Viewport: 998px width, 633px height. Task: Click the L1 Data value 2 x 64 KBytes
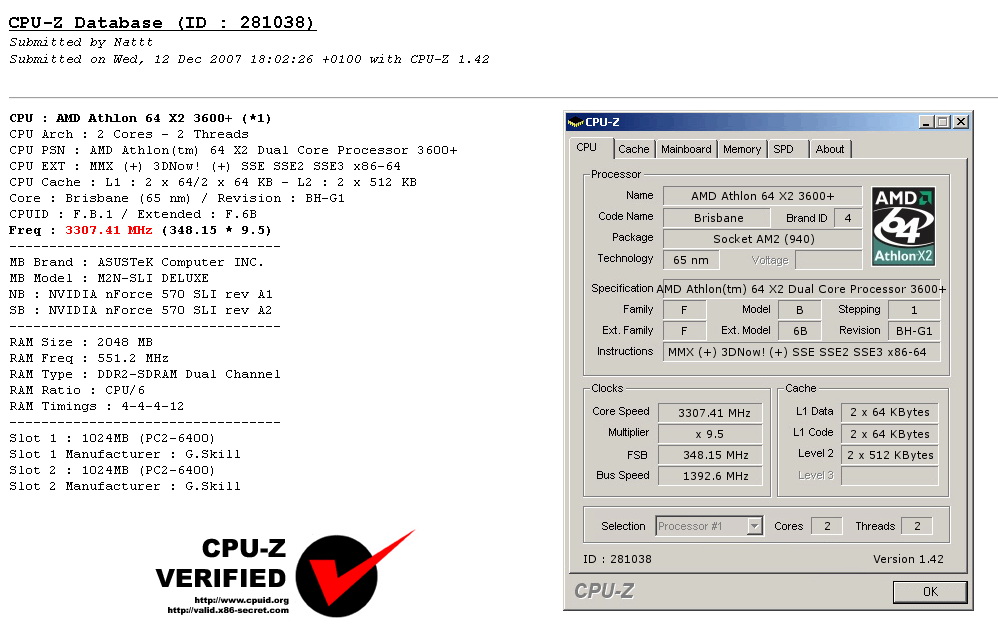[x=890, y=412]
